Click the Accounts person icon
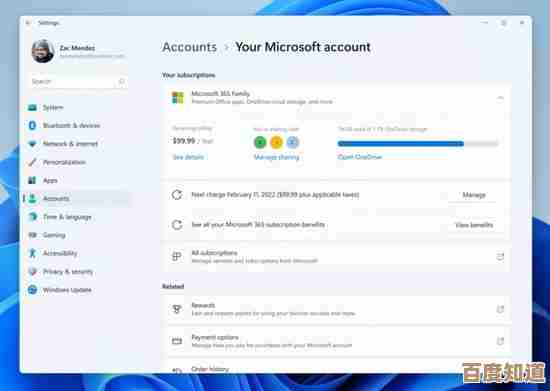550x391 pixels. tap(32, 198)
